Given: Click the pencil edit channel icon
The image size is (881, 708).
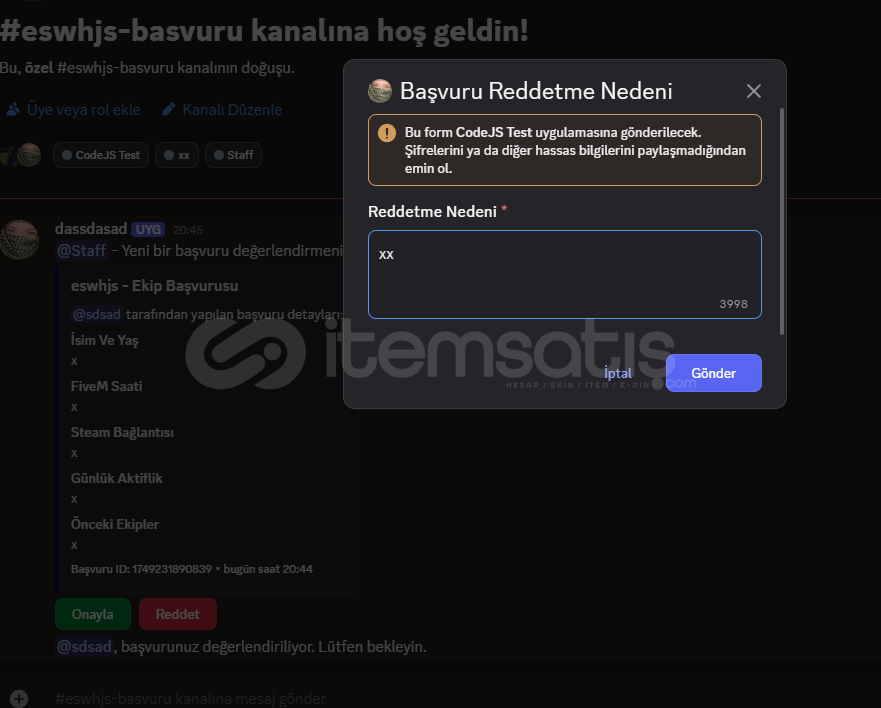Looking at the screenshot, I should (169, 110).
